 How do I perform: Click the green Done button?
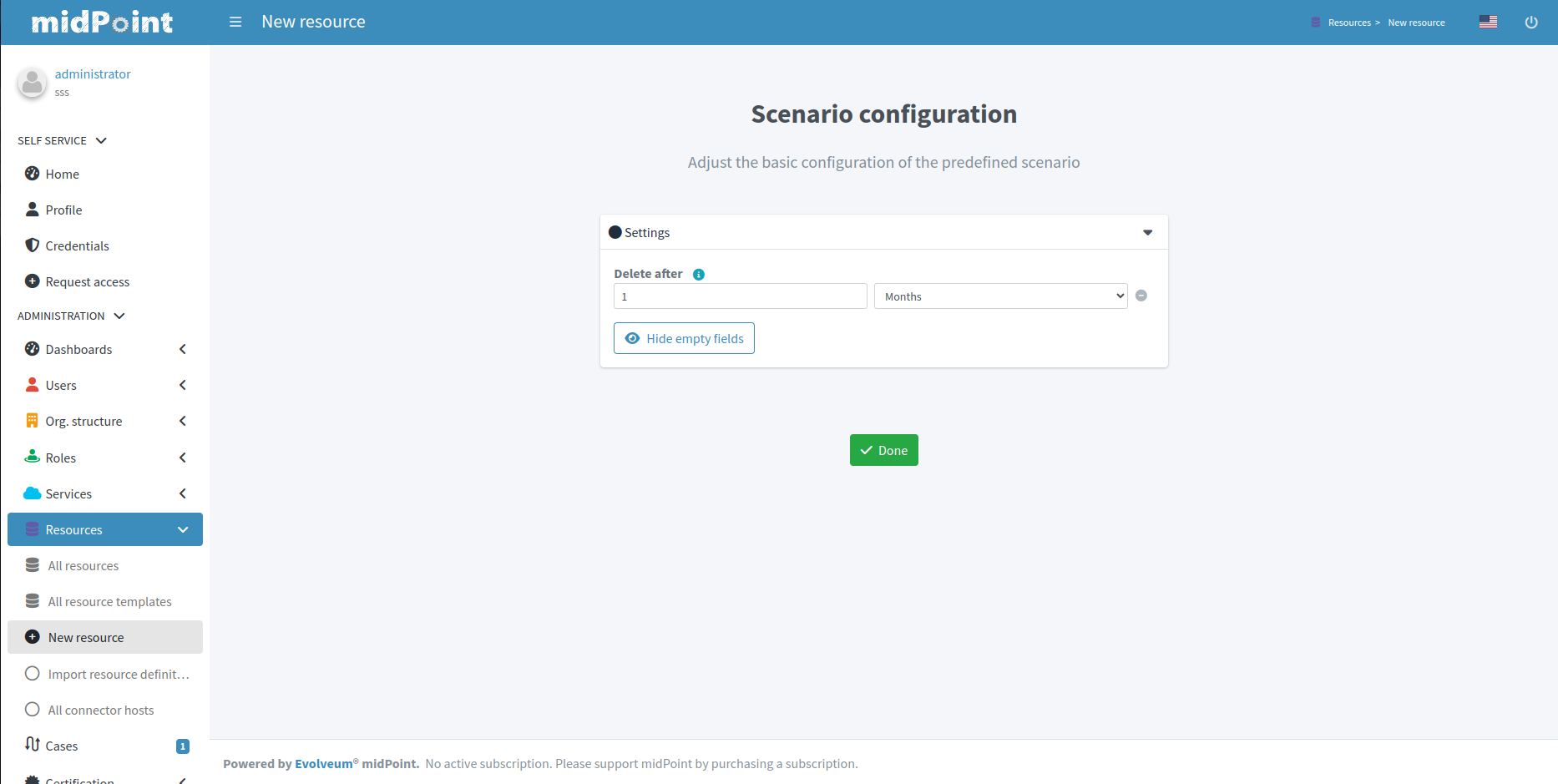point(883,450)
